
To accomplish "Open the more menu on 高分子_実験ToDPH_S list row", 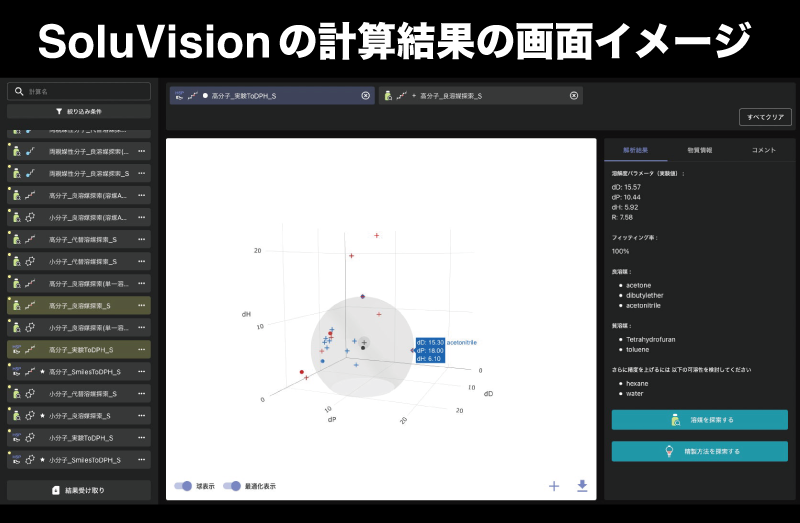I will [x=141, y=350].
